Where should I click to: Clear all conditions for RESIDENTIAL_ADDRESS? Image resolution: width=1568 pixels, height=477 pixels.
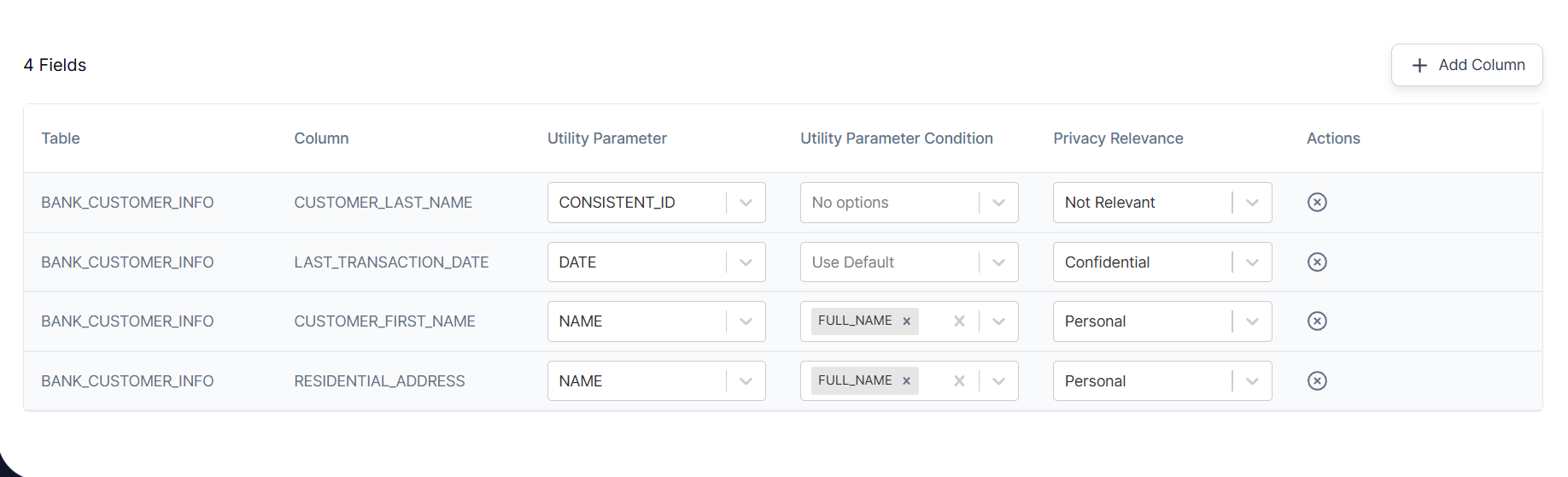[959, 381]
